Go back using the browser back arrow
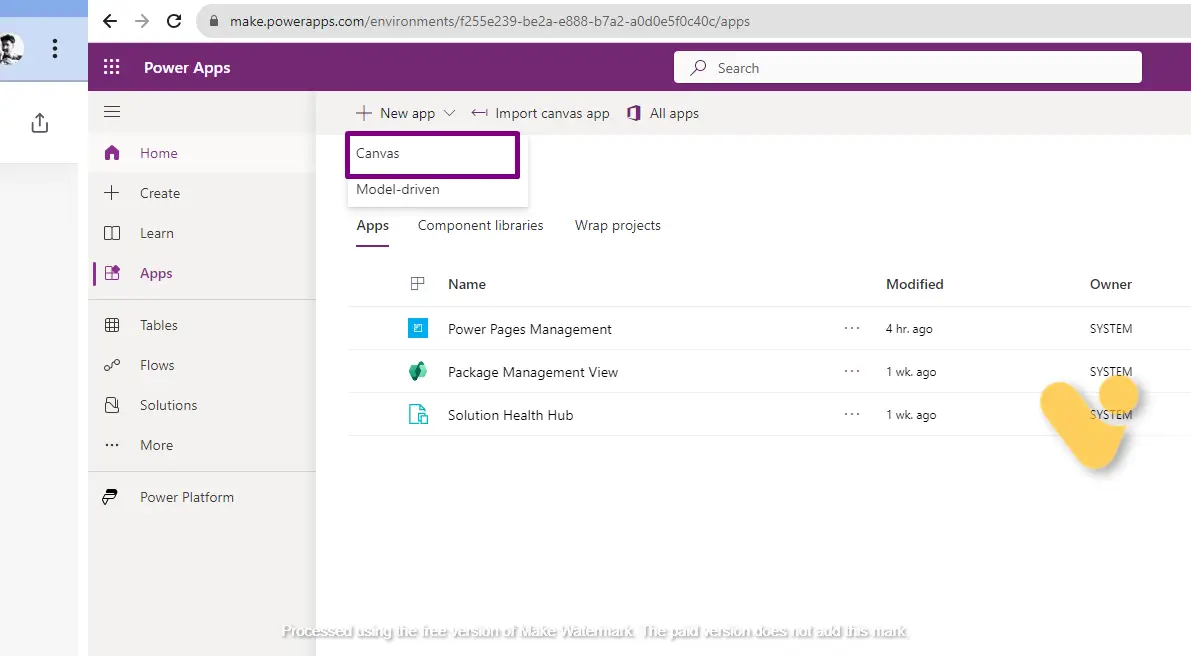The width and height of the screenshot is (1191, 656). tap(110, 21)
